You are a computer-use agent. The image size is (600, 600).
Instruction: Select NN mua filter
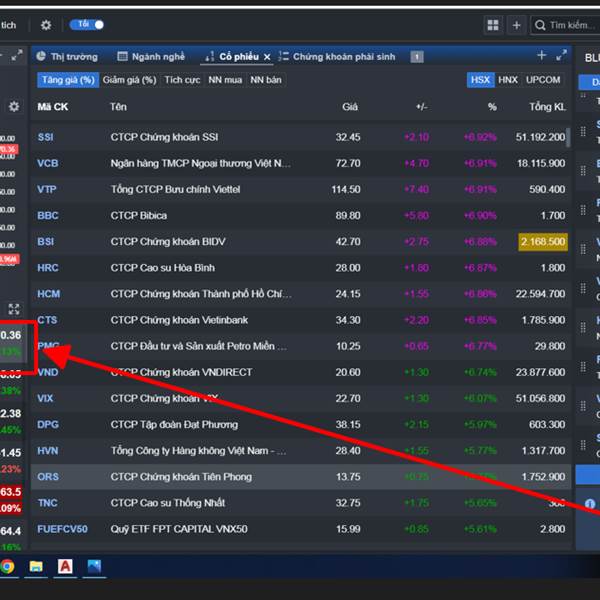(225, 80)
